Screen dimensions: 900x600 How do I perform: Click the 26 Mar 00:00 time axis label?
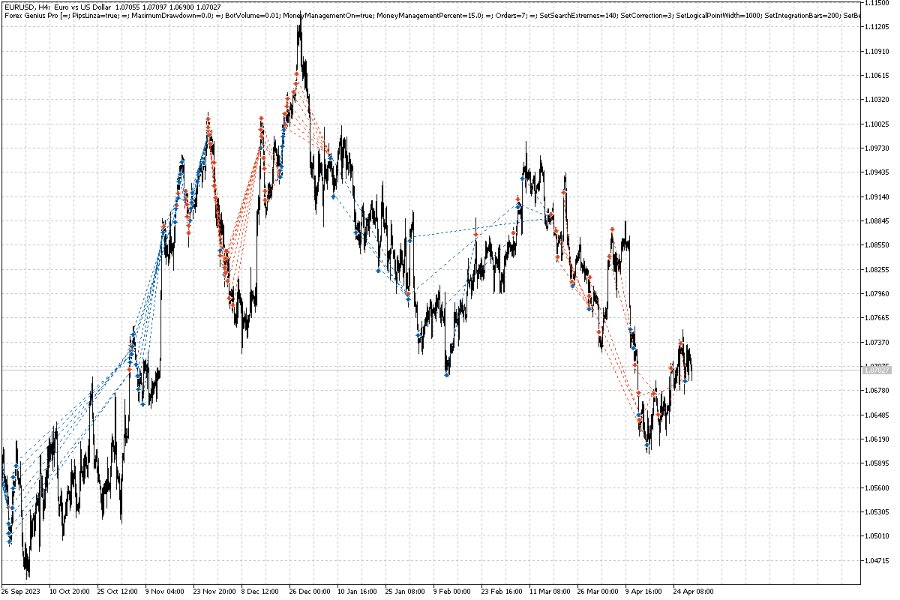point(598,591)
